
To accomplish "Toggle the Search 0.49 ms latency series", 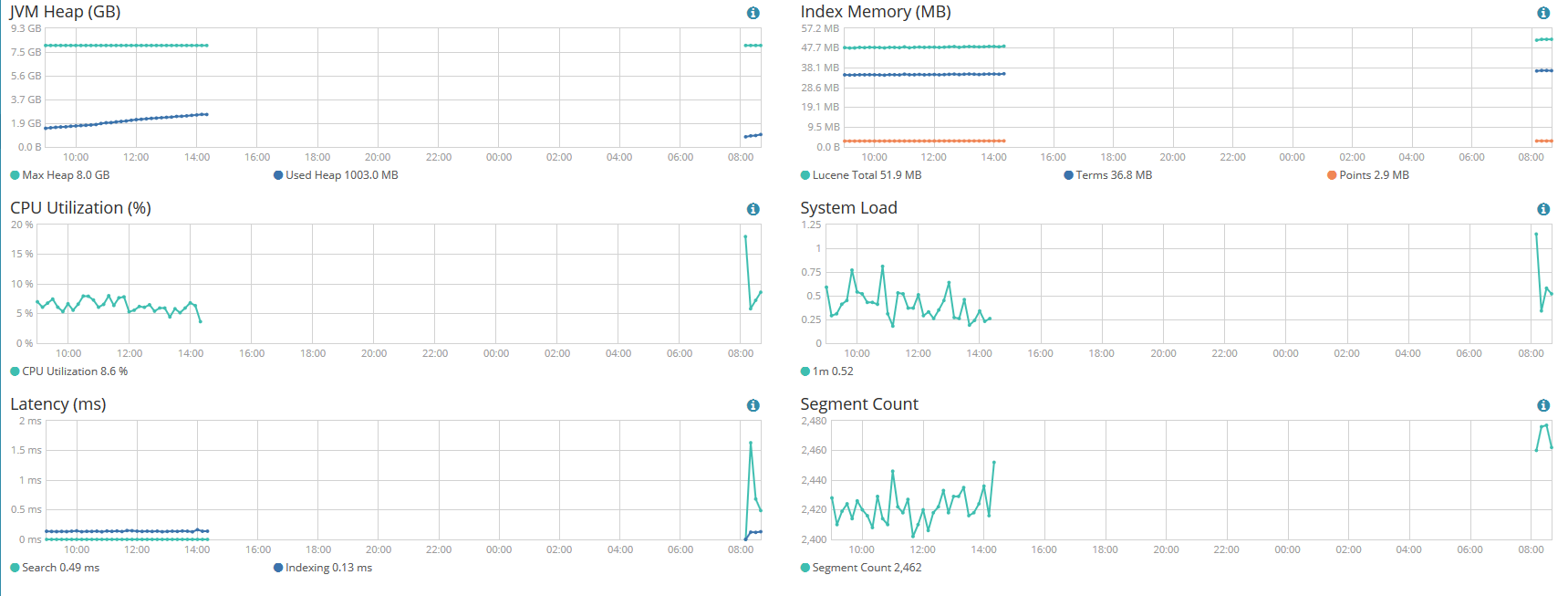I will click(55, 568).
